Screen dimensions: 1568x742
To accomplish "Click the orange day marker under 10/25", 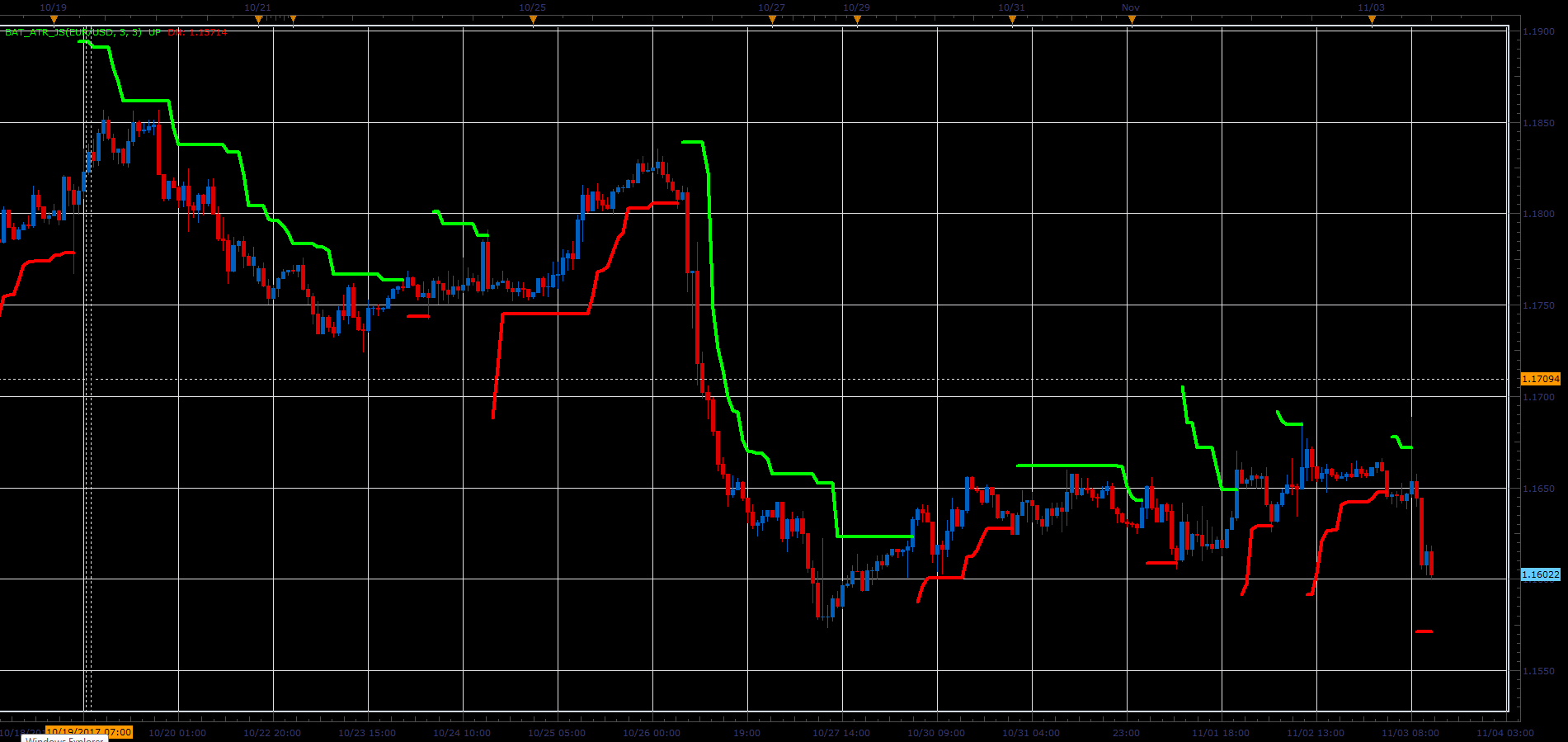I will click(x=533, y=19).
